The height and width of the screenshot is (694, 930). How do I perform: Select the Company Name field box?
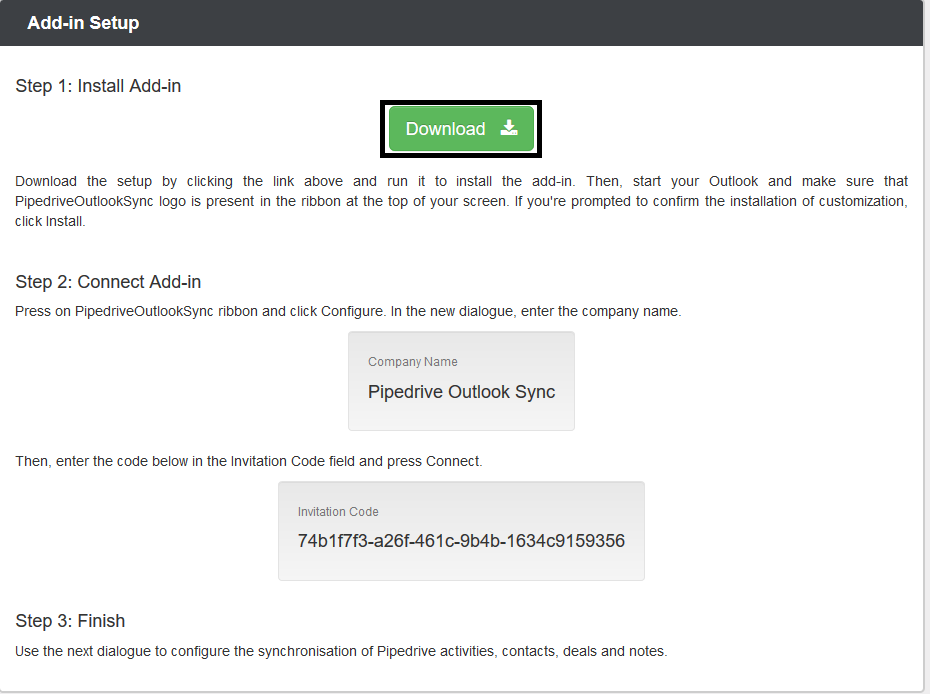click(461, 381)
